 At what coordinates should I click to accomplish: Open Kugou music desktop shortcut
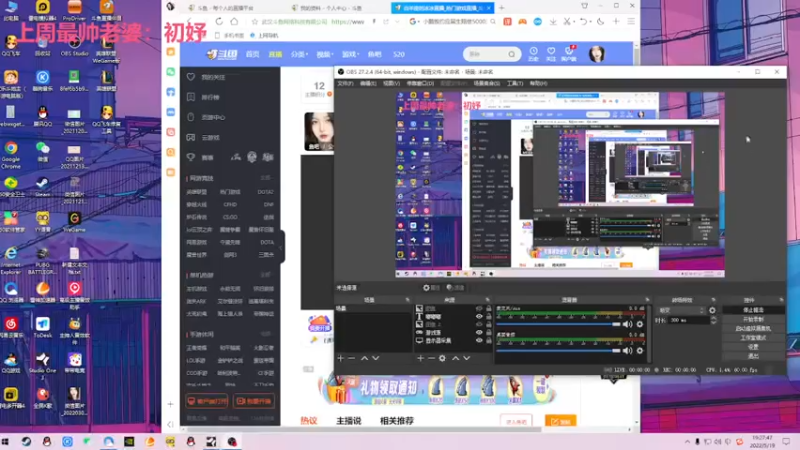pos(42,81)
